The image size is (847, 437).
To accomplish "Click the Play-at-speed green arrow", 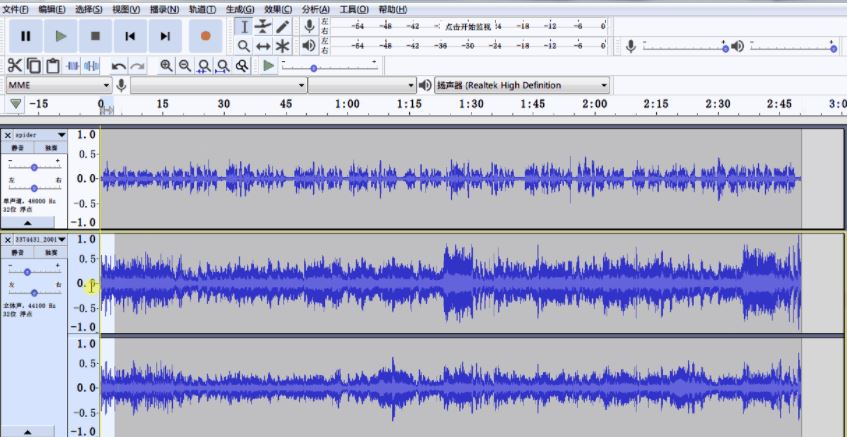I will [x=268, y=66].
